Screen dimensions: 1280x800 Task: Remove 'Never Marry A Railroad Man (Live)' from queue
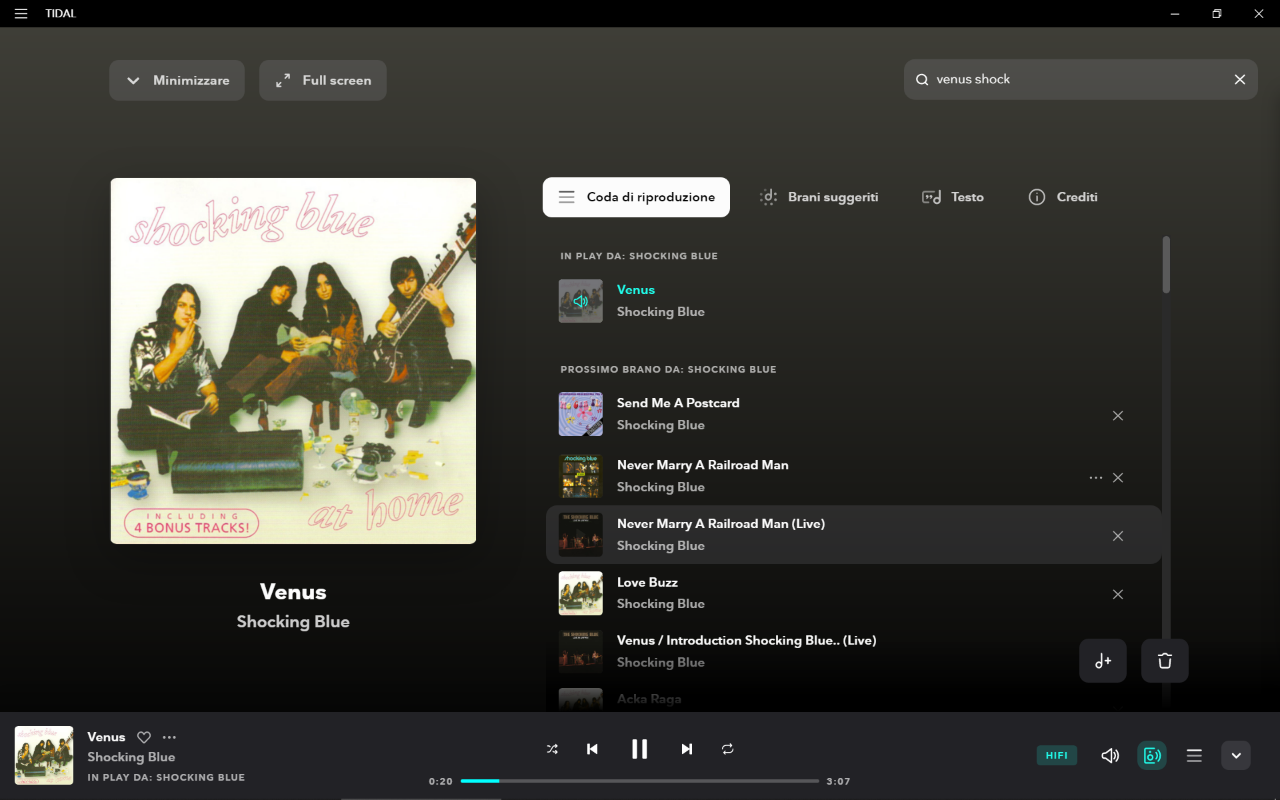[1118, 536]
